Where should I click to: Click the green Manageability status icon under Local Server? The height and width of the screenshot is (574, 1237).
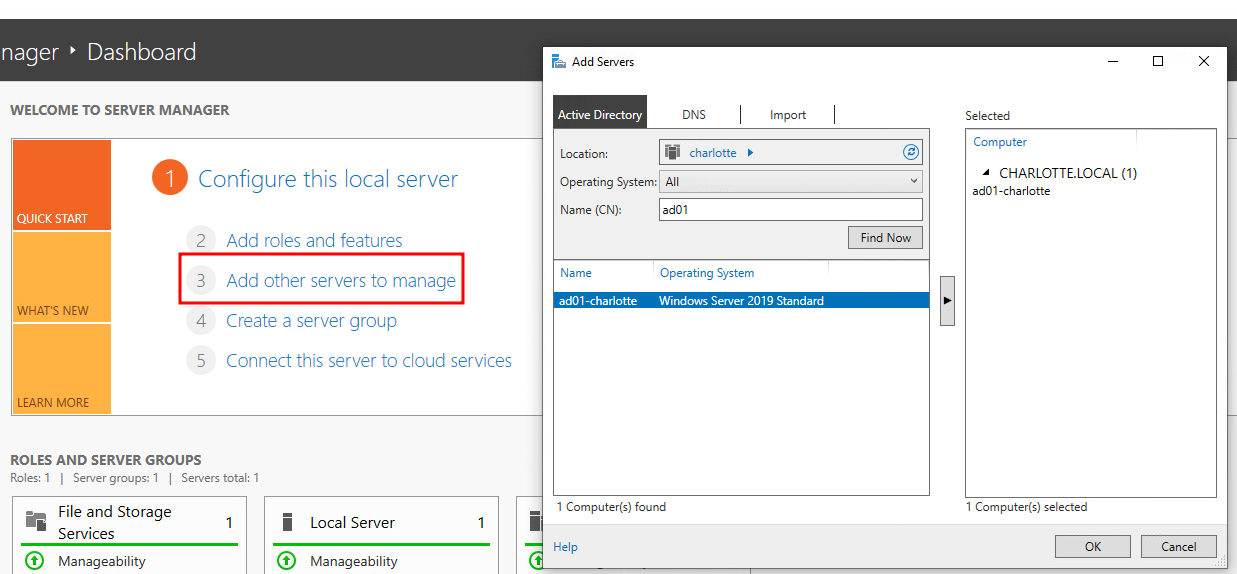point(286,561)
